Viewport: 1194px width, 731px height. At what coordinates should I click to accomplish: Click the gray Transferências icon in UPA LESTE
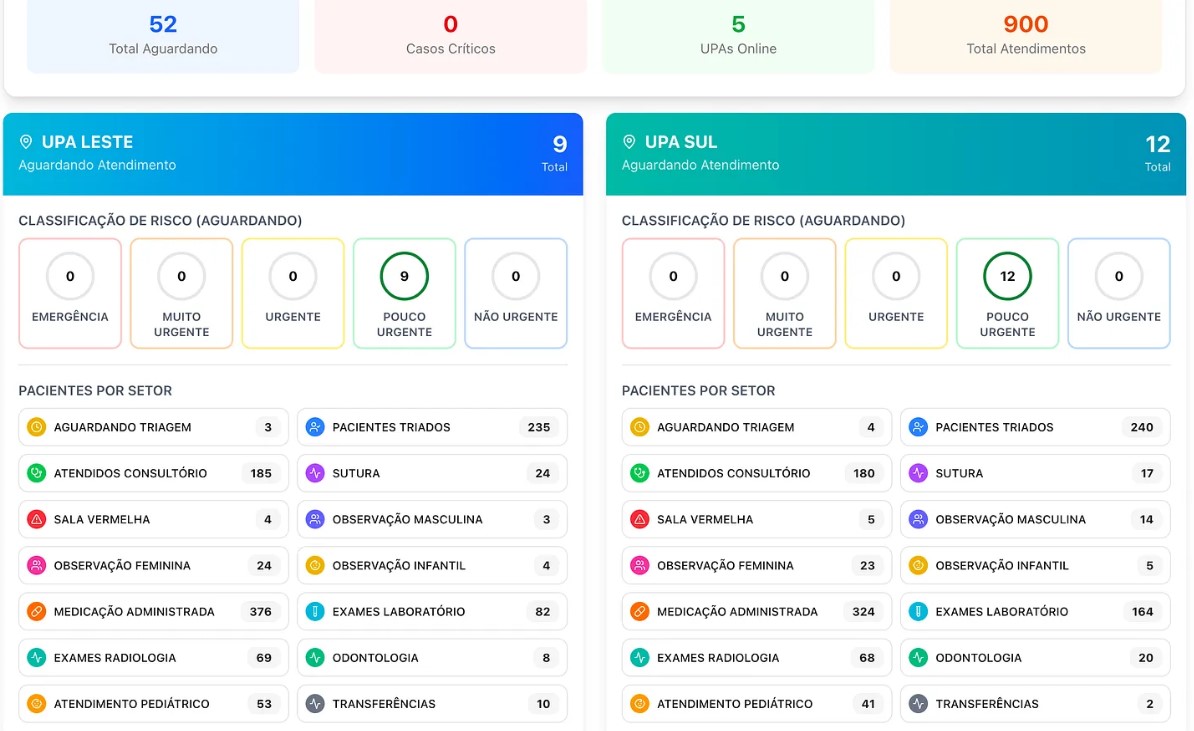(315, 703)
